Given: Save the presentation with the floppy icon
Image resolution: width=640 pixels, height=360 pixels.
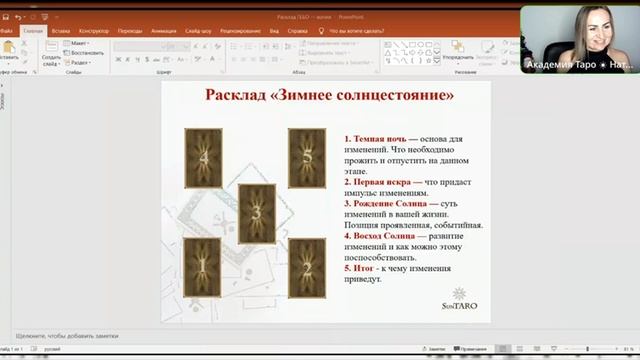Looking at the screenshot, I should click(x=6, y=17).
